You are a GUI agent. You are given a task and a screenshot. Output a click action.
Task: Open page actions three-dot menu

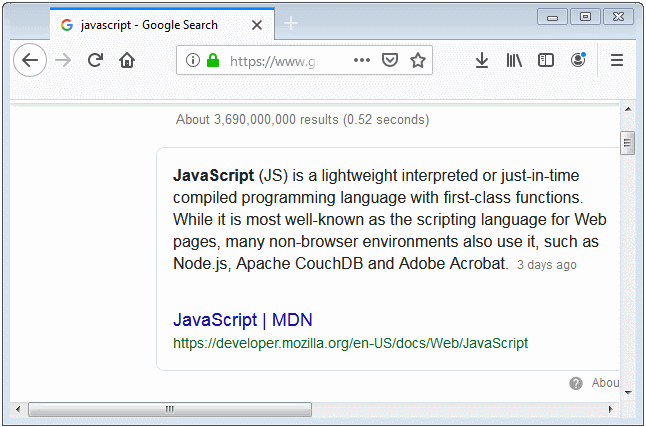[x=362, y=60]
